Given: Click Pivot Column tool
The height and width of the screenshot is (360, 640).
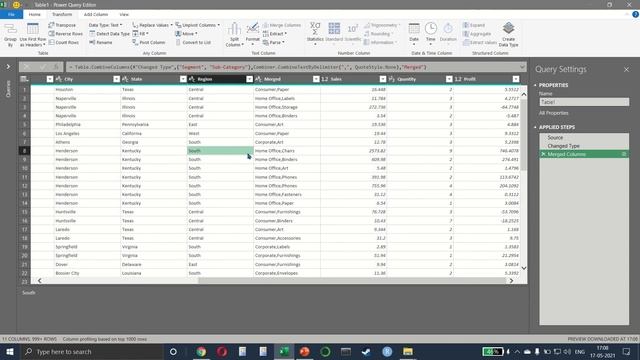Looking at the screenshot, I should point(149,42).
